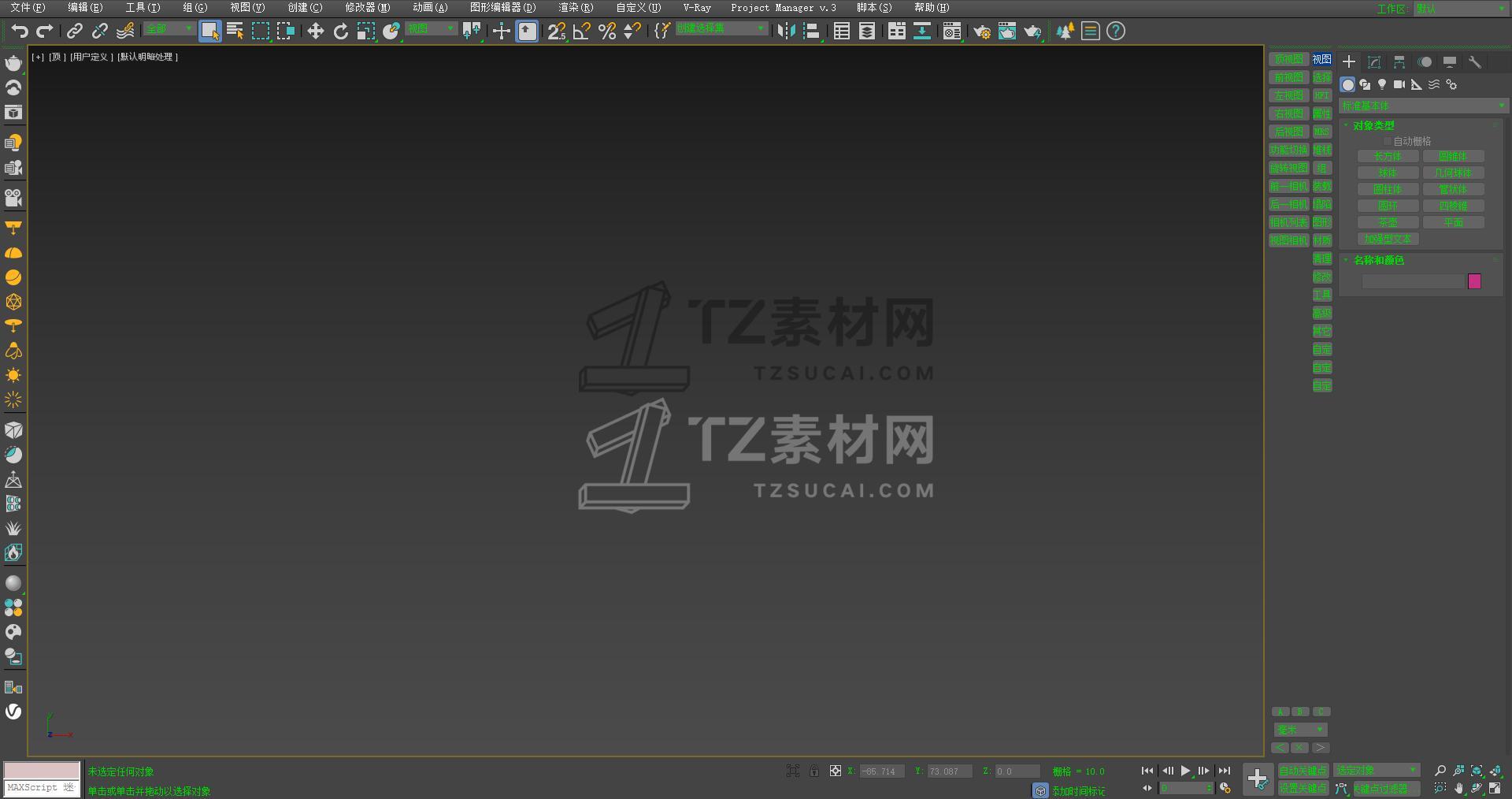
Task: Toggle Window/Crossing selection mode
Action: point(286,31)
